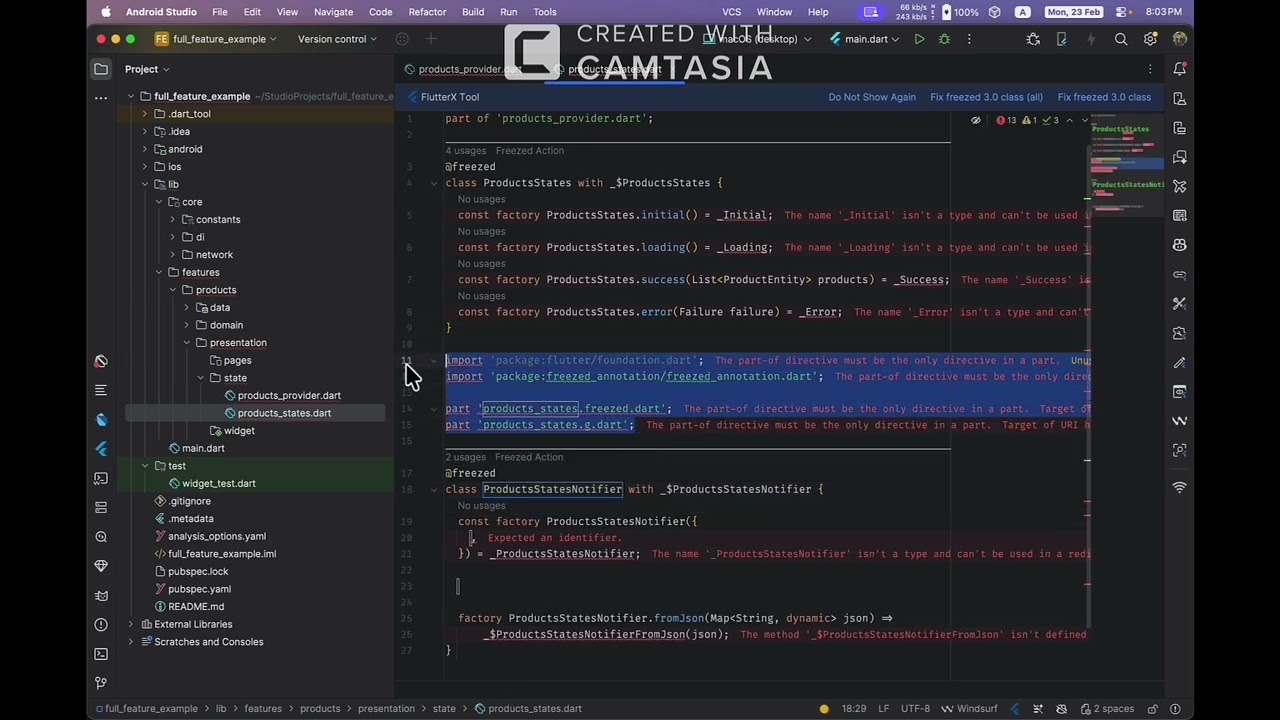
Task: Open the Build menu
Action: (x=473, y=12)
